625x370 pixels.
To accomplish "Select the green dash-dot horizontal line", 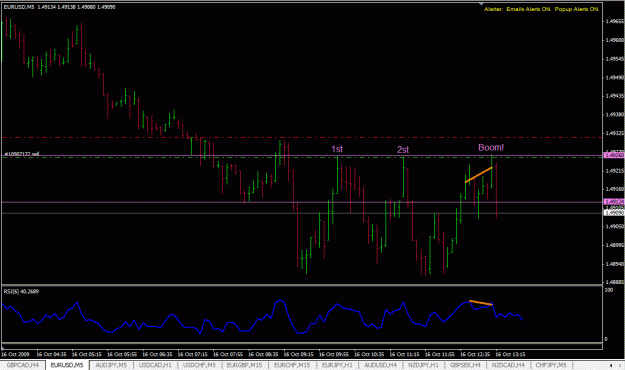I will [x=302, y=157].
